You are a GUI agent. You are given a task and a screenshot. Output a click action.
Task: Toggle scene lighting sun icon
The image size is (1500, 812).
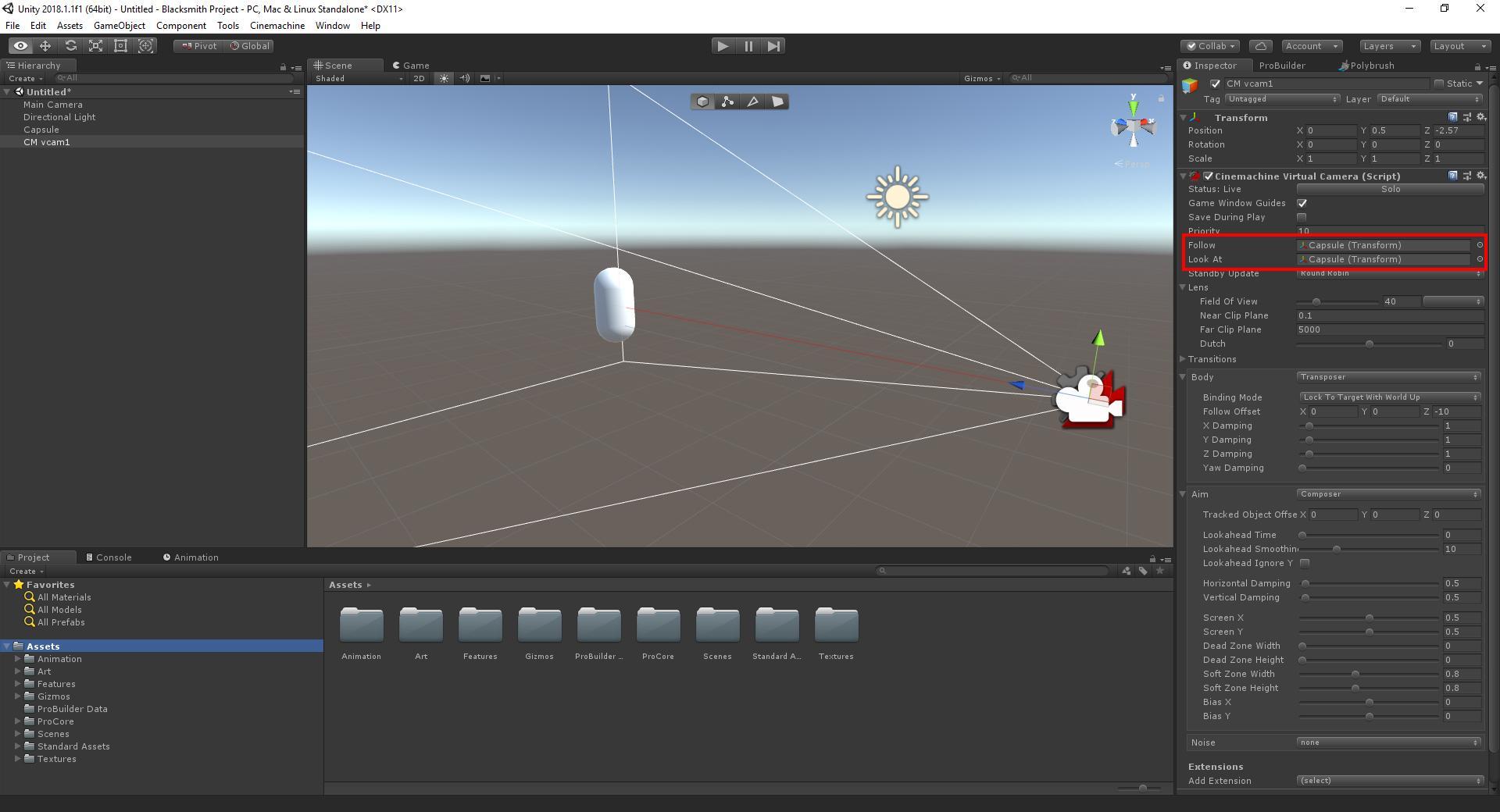pos(444,78)
